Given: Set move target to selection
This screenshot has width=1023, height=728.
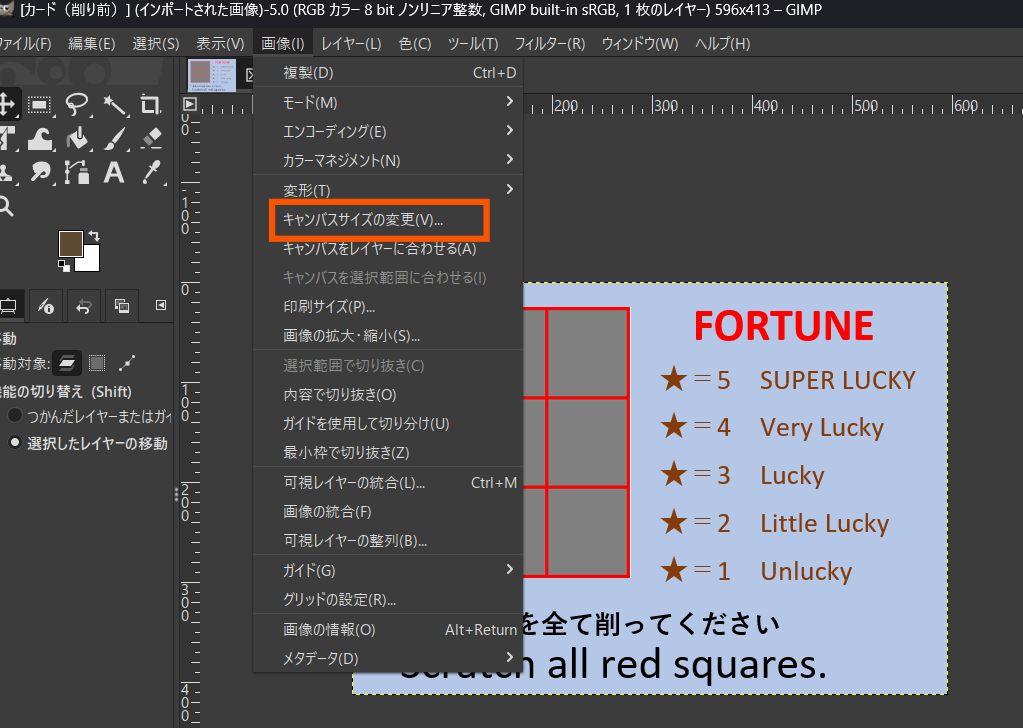Looking at the screenshot, I should coord(97,362).
